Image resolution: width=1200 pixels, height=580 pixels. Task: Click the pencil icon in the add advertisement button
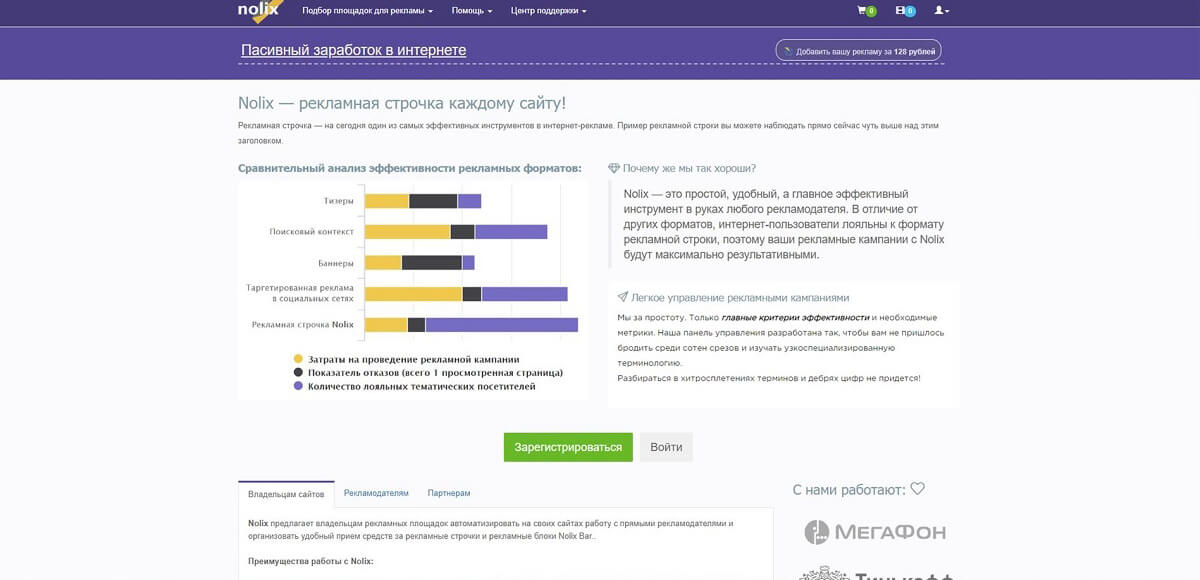pyautogui.click(x=788, y=50)
